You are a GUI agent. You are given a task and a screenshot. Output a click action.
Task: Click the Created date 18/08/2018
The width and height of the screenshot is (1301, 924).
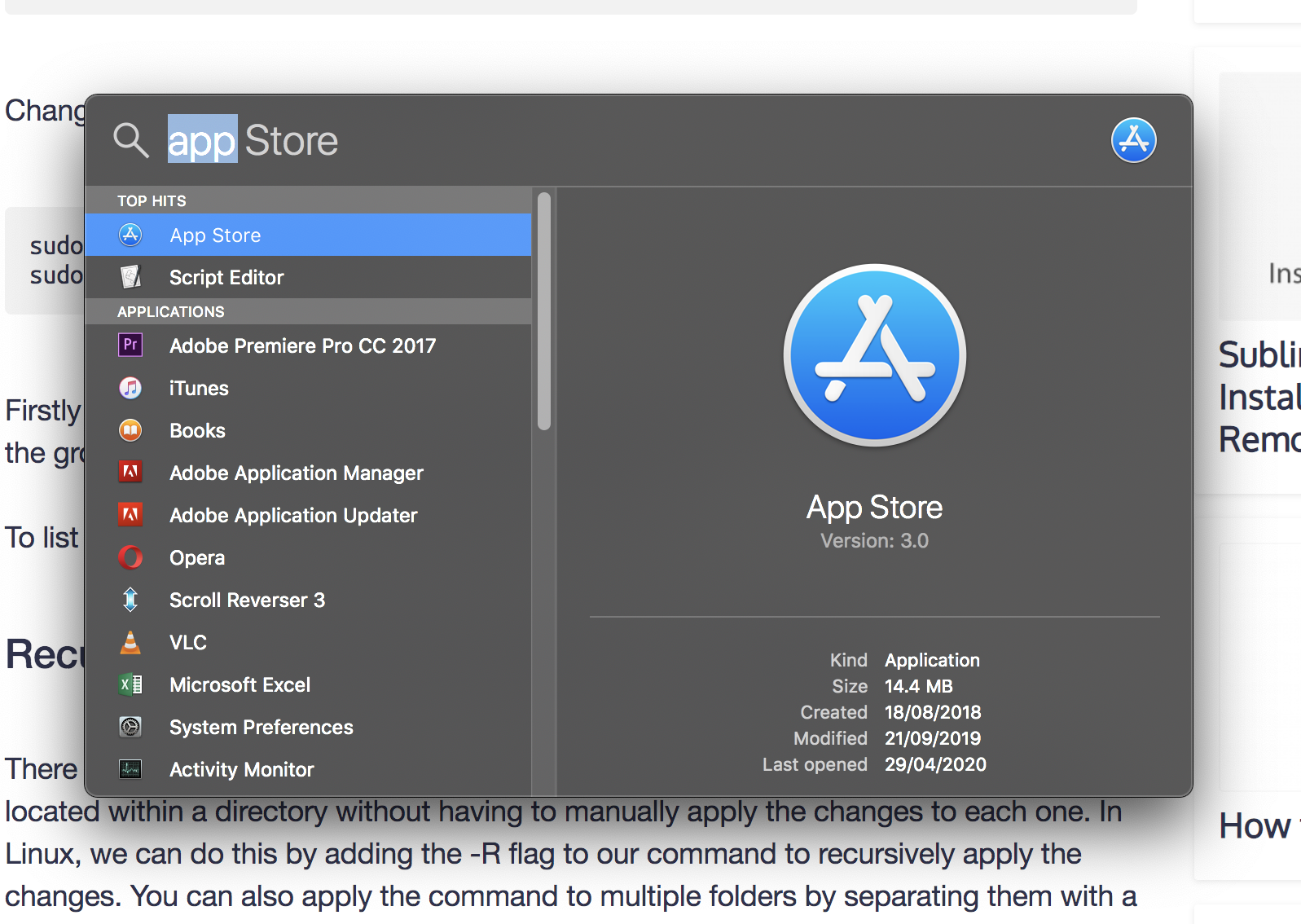[x=933, y=712]
